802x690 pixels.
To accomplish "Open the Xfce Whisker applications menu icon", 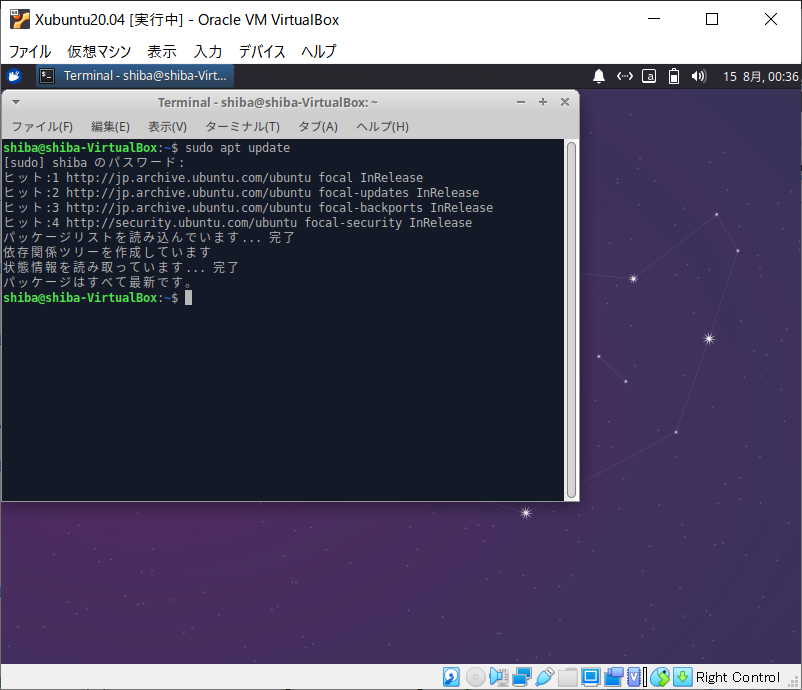I will click(x=14, y=76).
